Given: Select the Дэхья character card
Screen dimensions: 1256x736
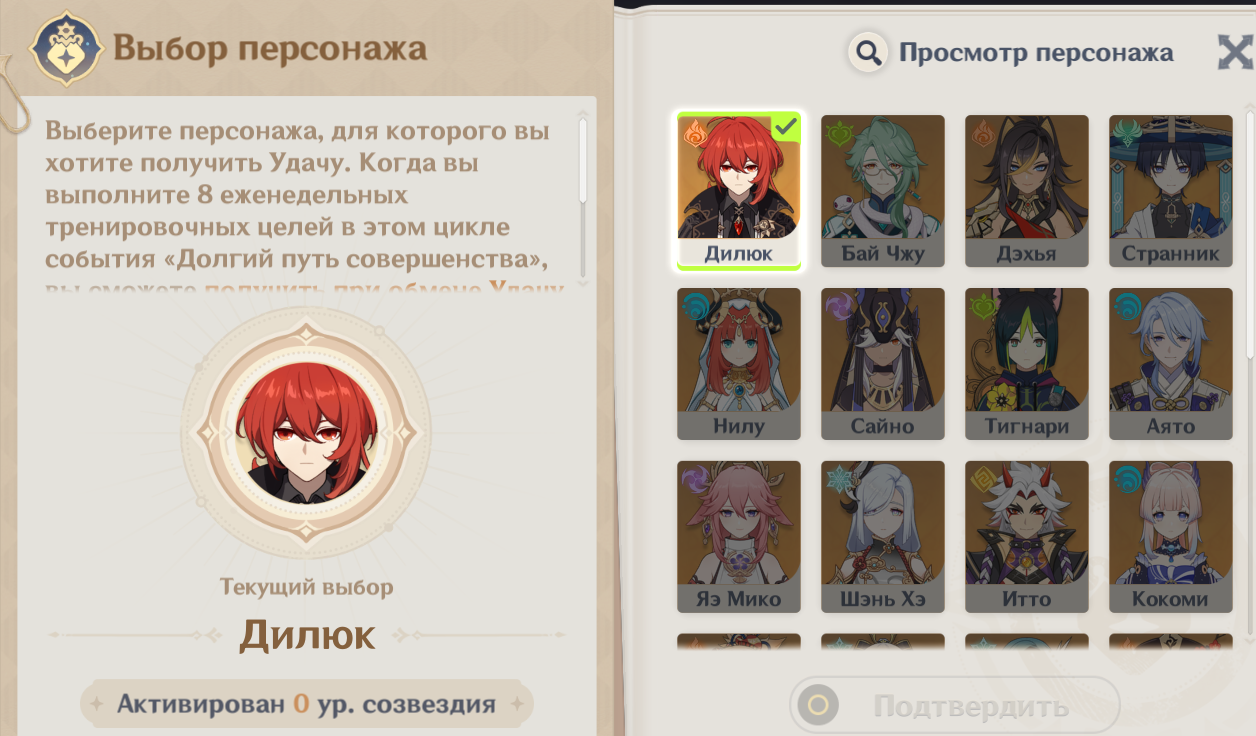Looking at the screenshot, I should click(1027, 191).
